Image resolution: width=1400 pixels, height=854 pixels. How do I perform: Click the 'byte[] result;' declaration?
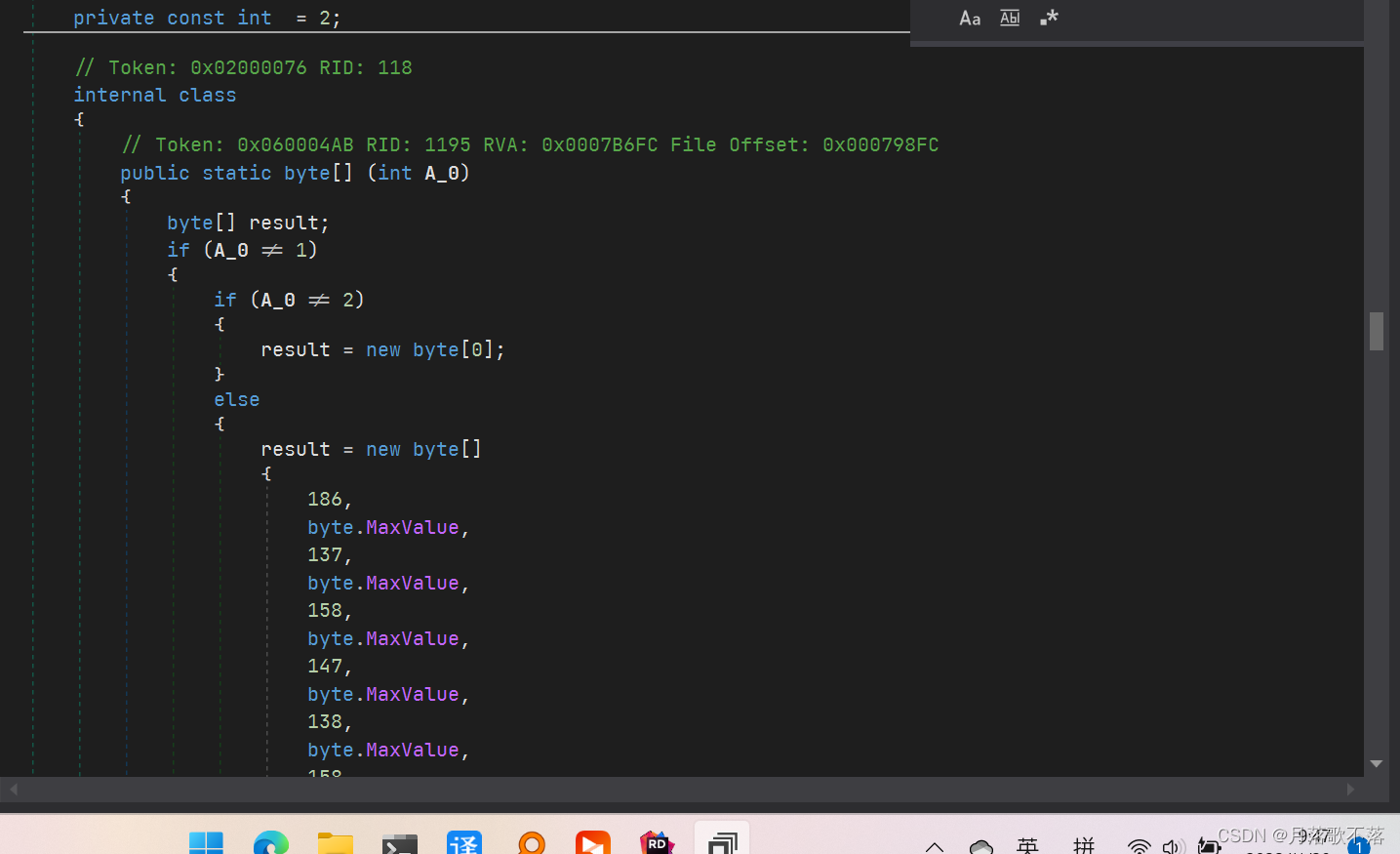[248, 223]
